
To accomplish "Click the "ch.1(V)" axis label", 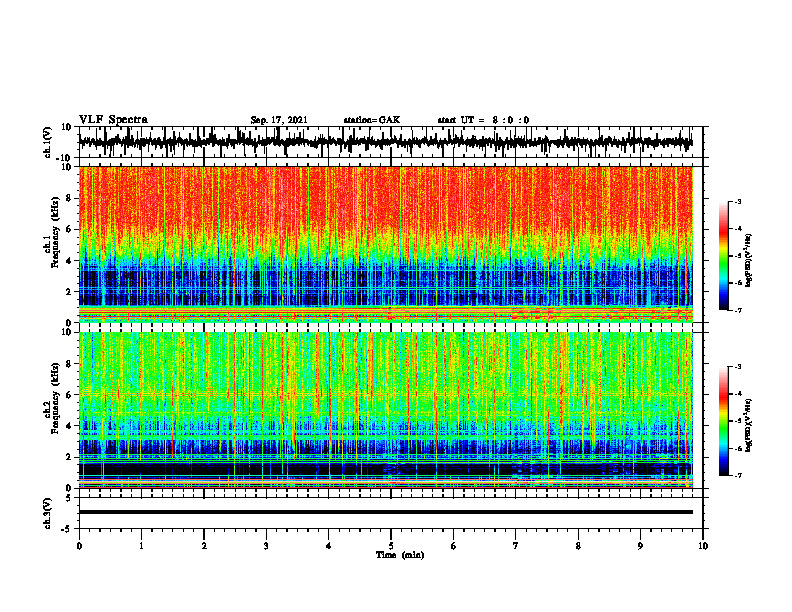I will (x=48, y=143).
